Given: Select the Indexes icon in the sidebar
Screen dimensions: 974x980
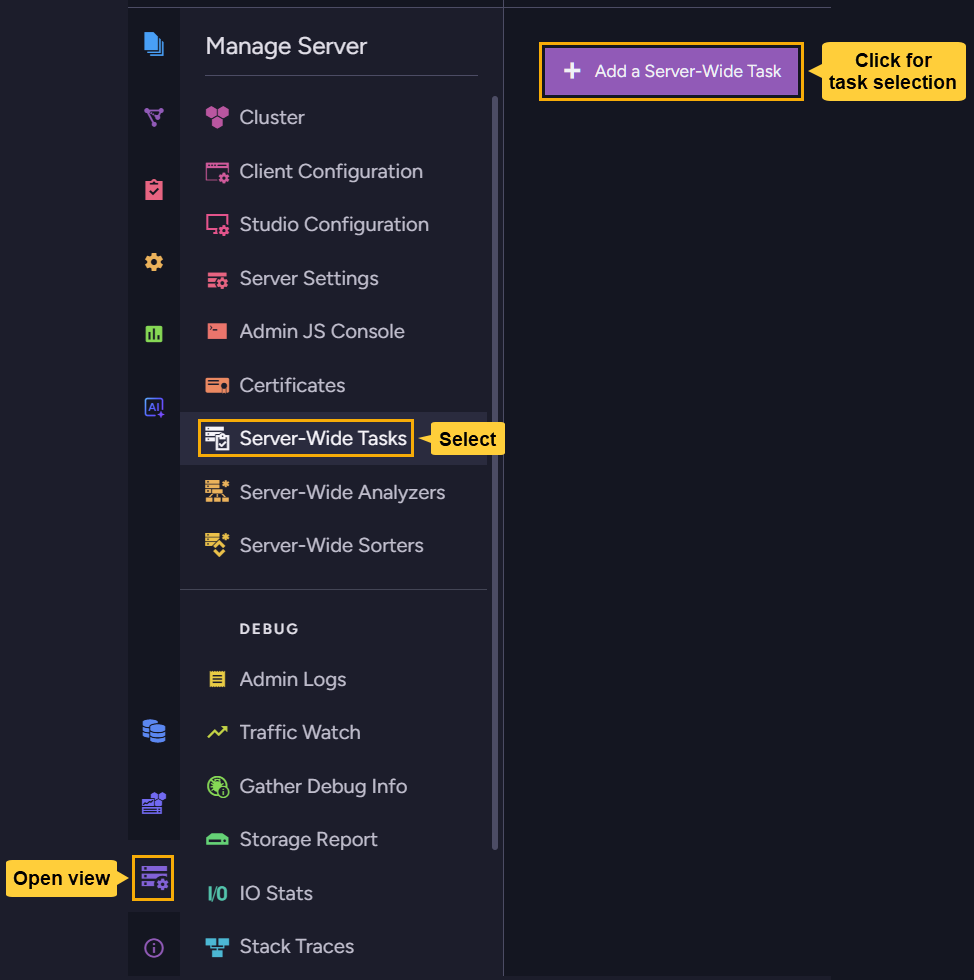Looking at the screenshot, I should click(x=154, y=117).
